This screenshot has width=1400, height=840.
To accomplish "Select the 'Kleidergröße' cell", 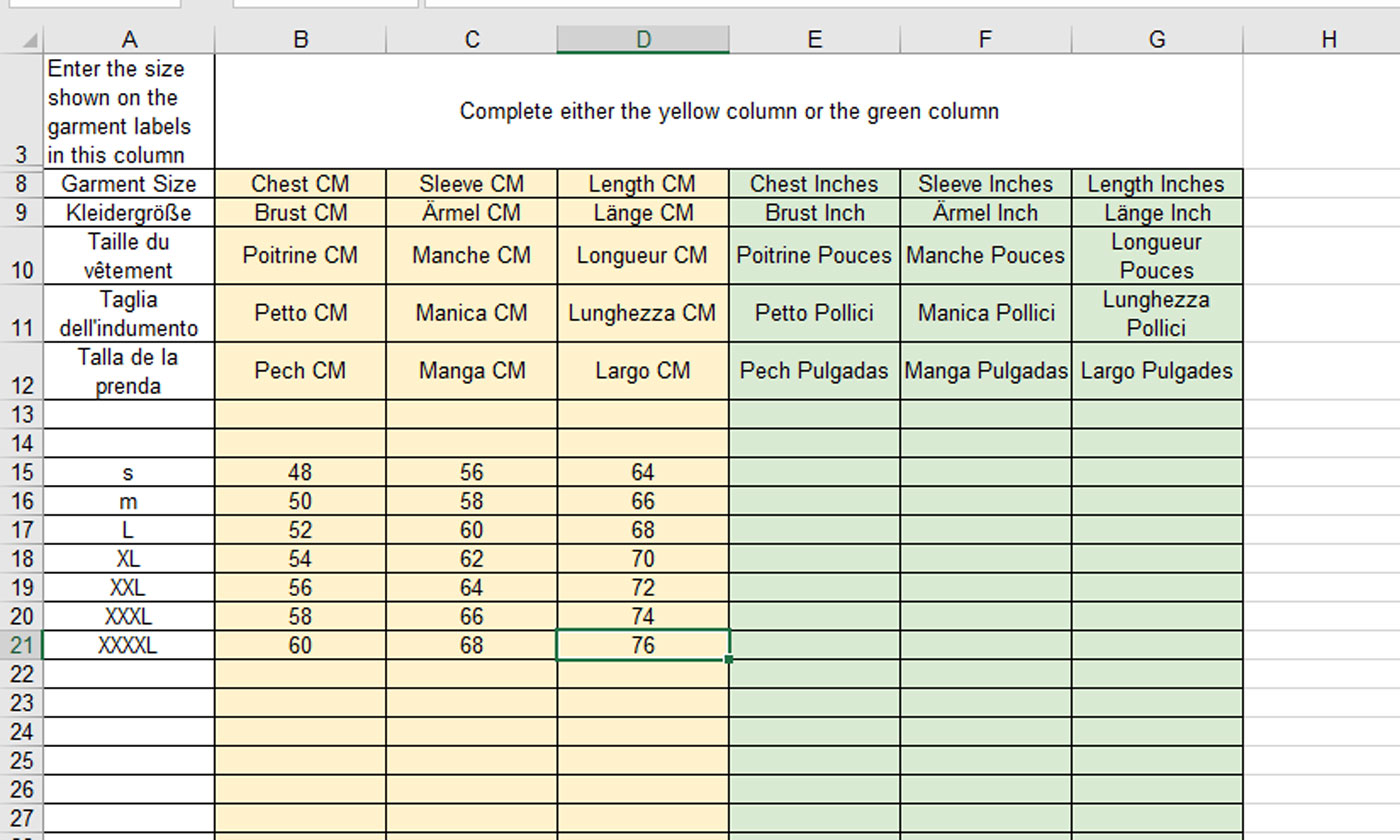I will click(x=129, y=213).
